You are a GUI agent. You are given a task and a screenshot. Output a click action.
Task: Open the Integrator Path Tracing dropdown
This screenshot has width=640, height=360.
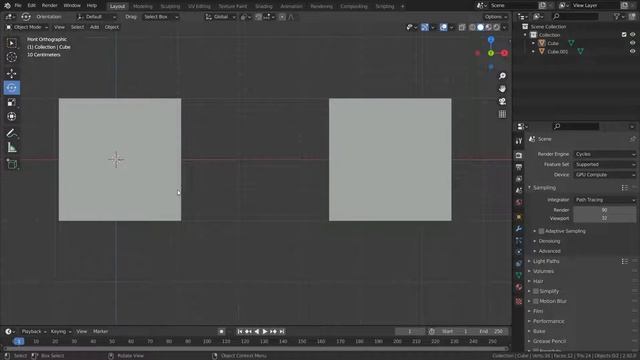tap(605, 200)
